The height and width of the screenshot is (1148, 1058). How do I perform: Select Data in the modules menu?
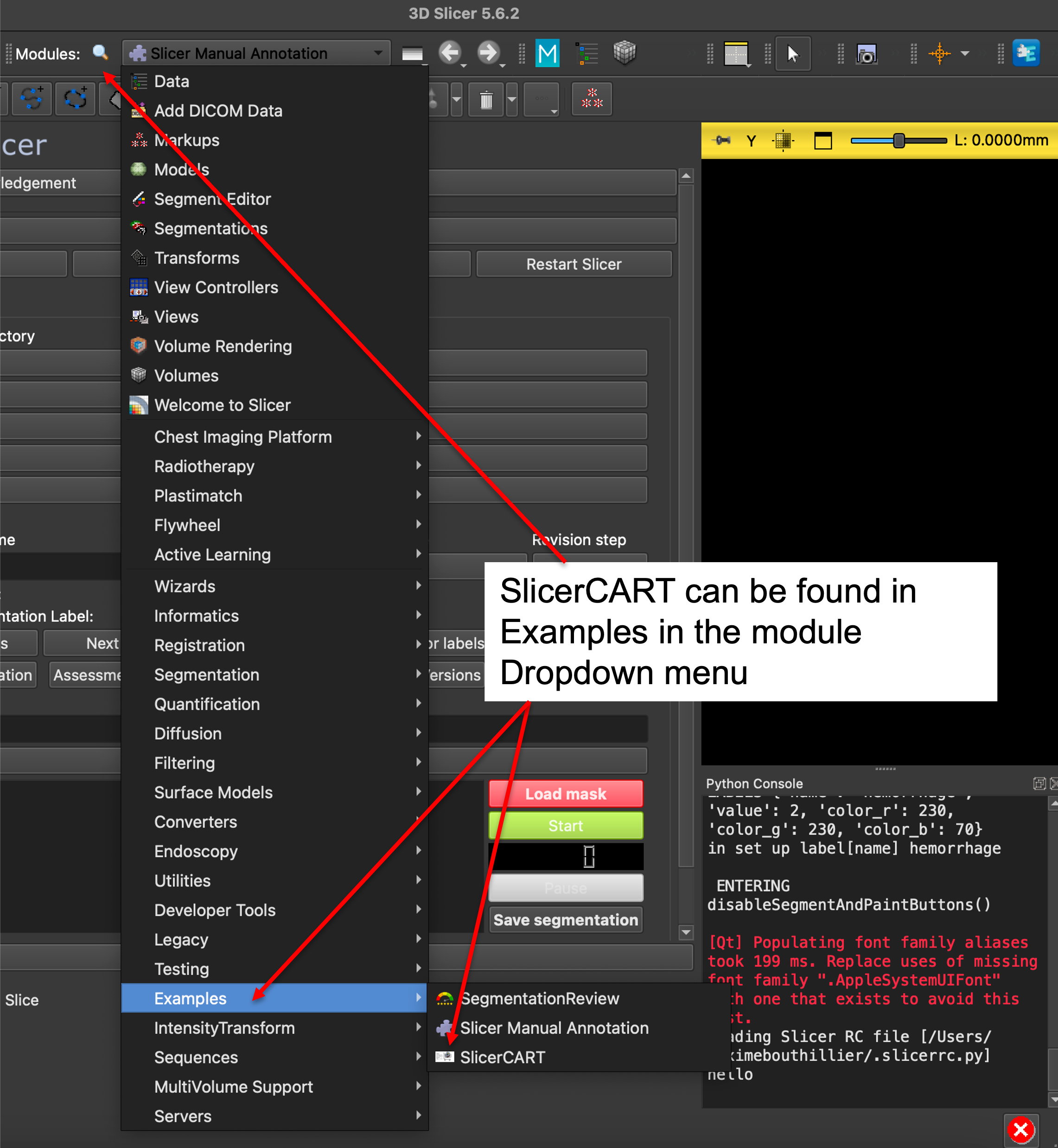point(275,81)
